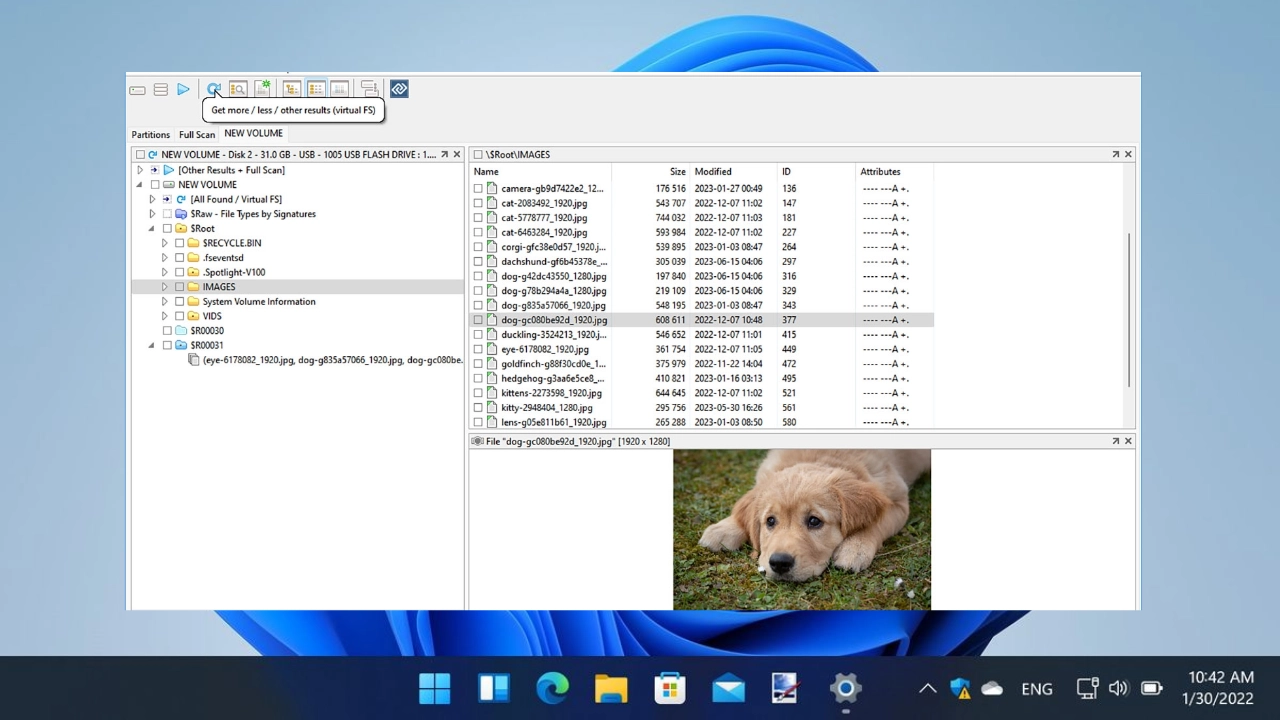The image size is (1280, 720).
Task: Click the toolbar icon with green star
Action: tap(262, 89)
